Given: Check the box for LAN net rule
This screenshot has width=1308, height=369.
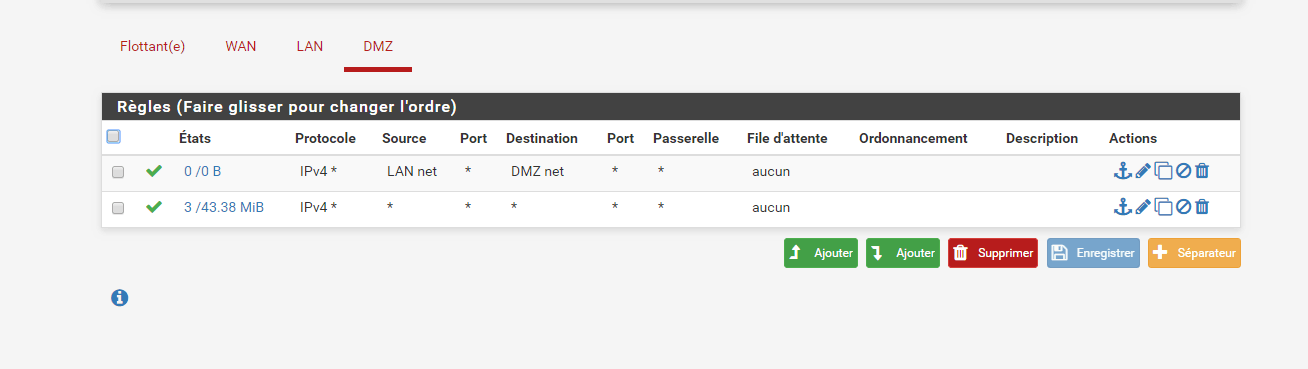Looking at the screenshot, I should point(118,172).
